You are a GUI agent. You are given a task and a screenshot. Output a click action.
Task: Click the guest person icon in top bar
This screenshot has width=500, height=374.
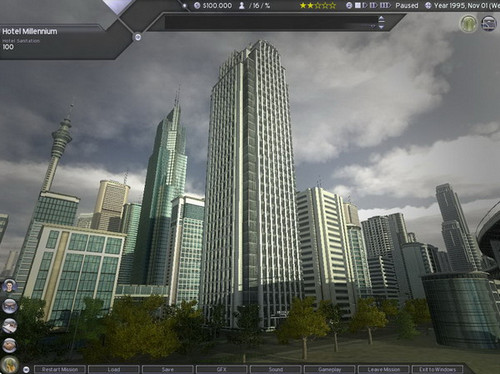click(242, 6)
